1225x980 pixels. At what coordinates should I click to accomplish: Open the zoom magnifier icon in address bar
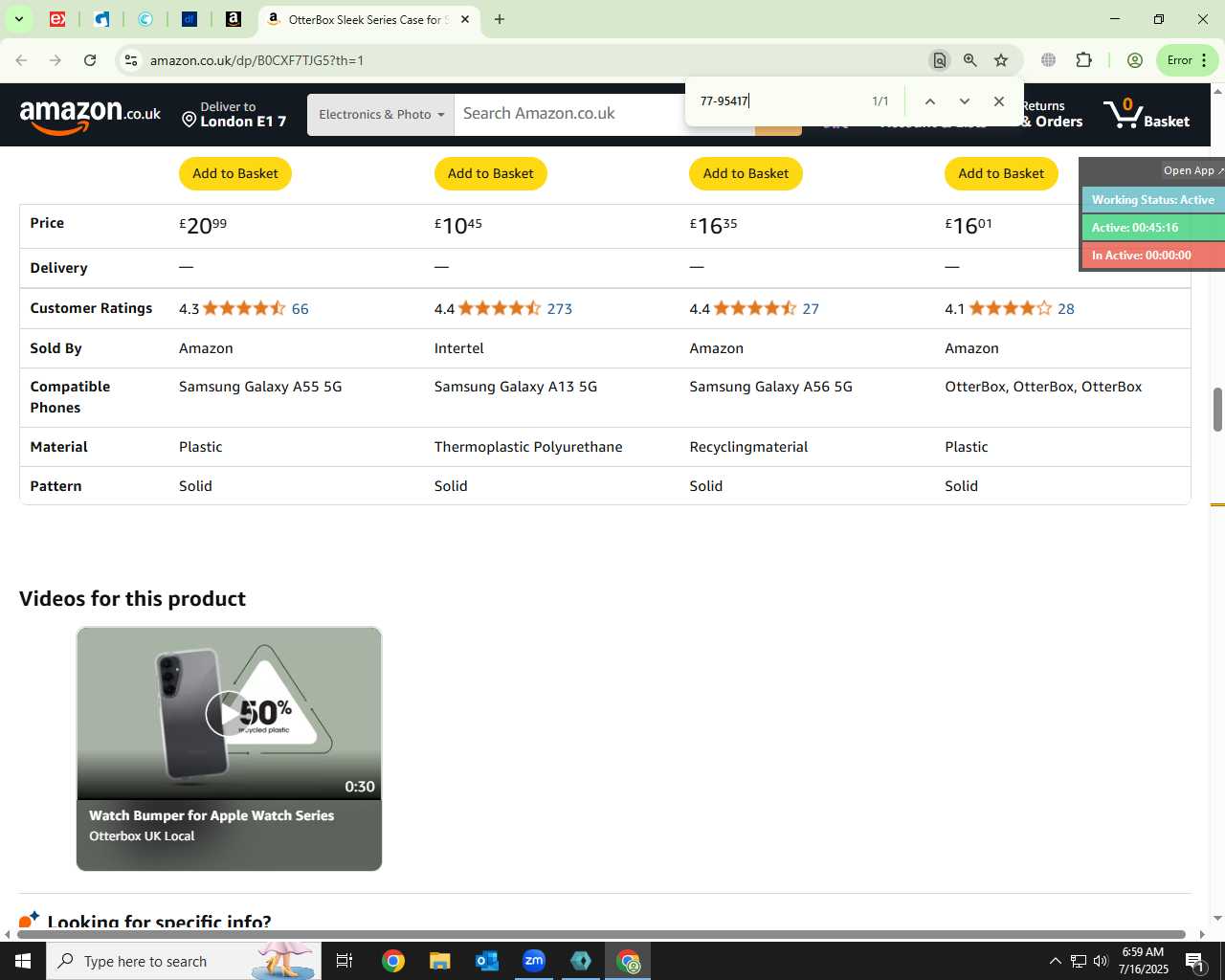click(970, 60)
